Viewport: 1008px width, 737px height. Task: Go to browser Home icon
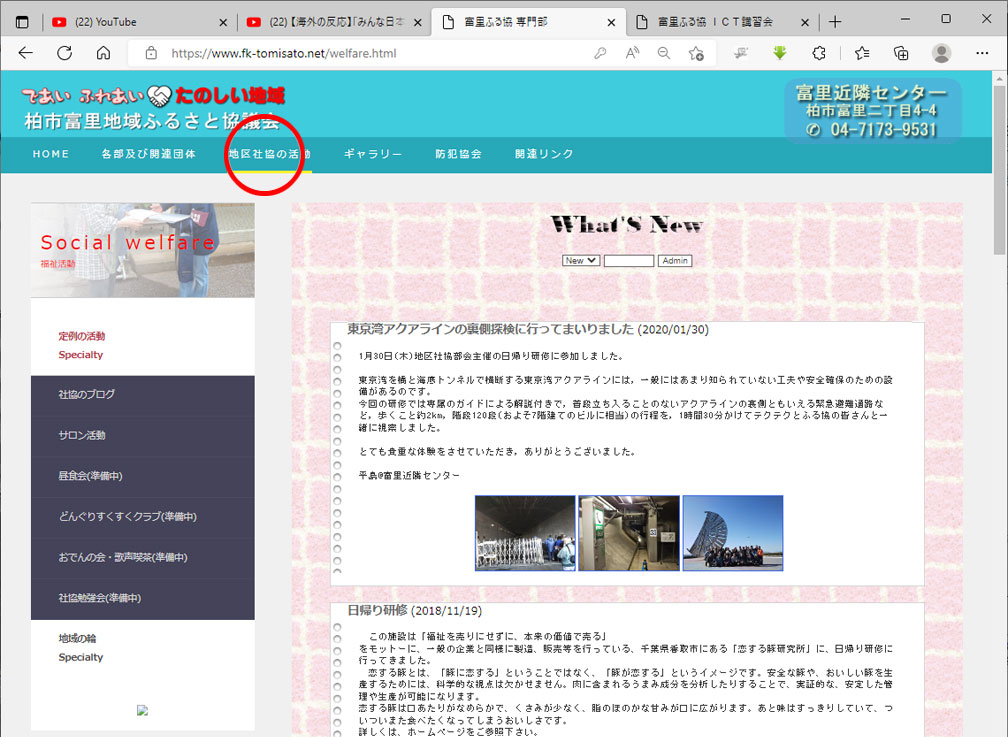pyautogui.click(x=103, y=53)
